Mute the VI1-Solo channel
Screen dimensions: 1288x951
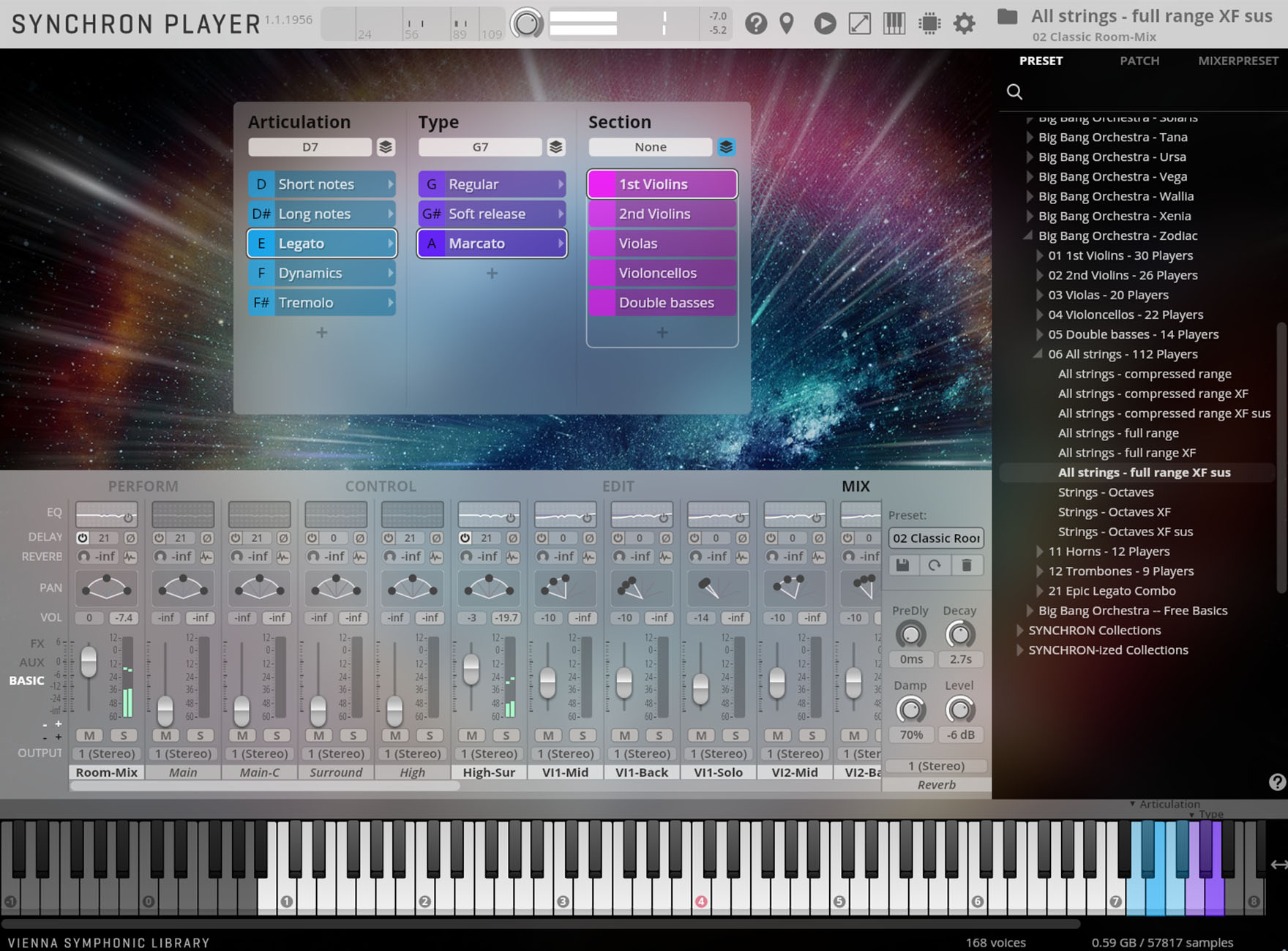pyautogui.click(x=701, y=735)
